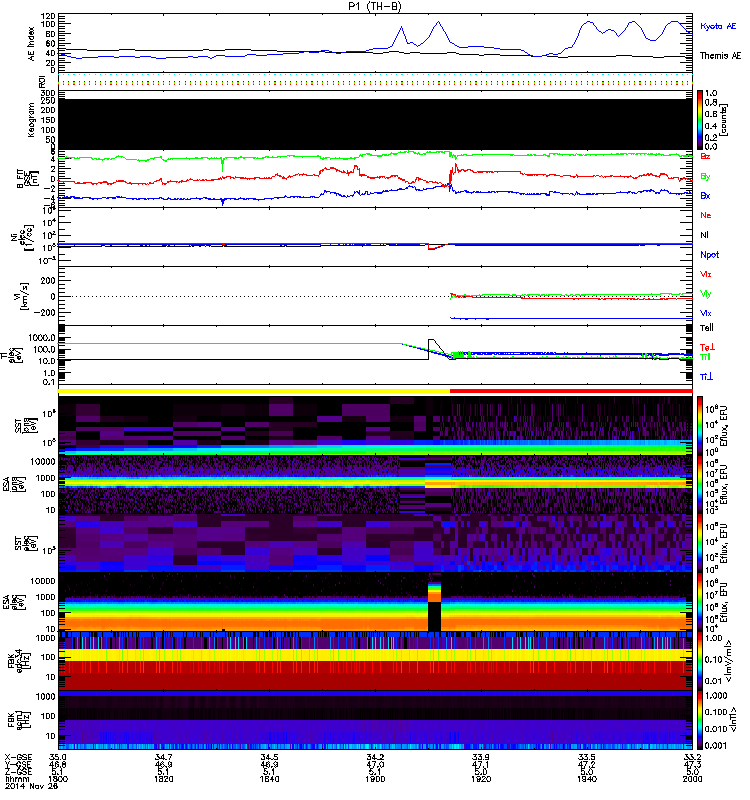The width and height of the screenshot is (750, 800).
Task: Click the 1940 time tick label
Action: [x=587, y=779]
